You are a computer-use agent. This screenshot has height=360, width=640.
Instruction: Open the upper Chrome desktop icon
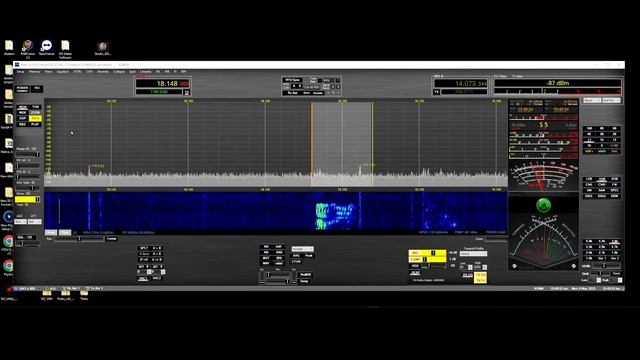8,242
